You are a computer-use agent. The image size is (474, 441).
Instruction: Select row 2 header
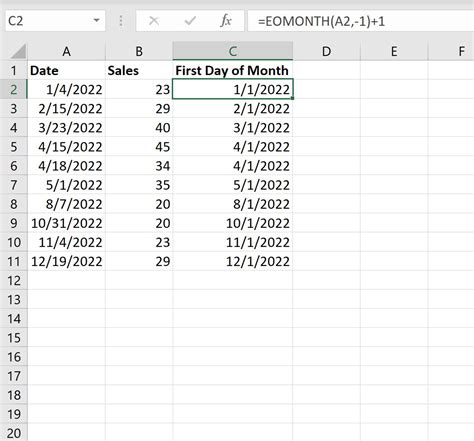14,89
